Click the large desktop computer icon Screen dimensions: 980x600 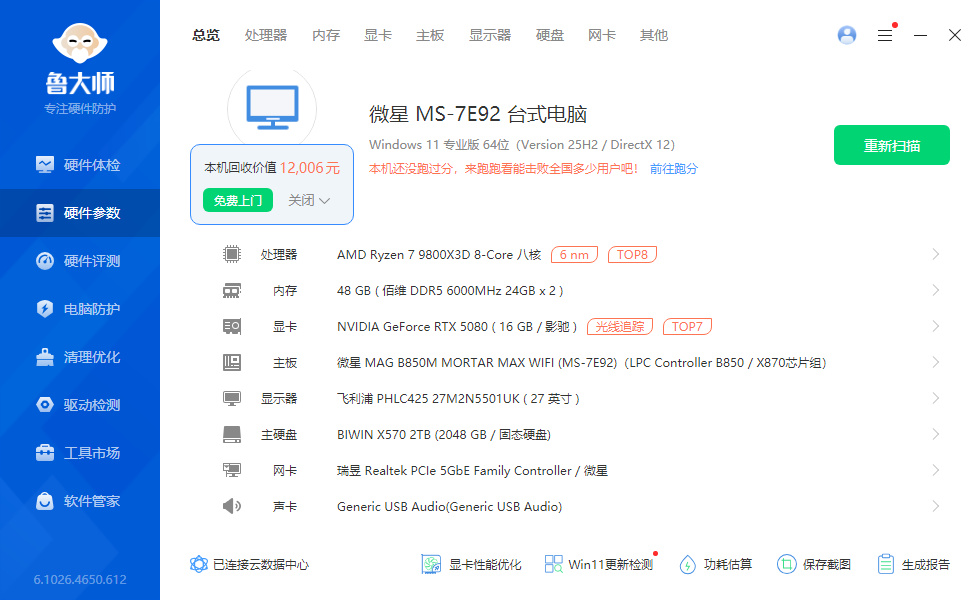(x=272, y=108)
